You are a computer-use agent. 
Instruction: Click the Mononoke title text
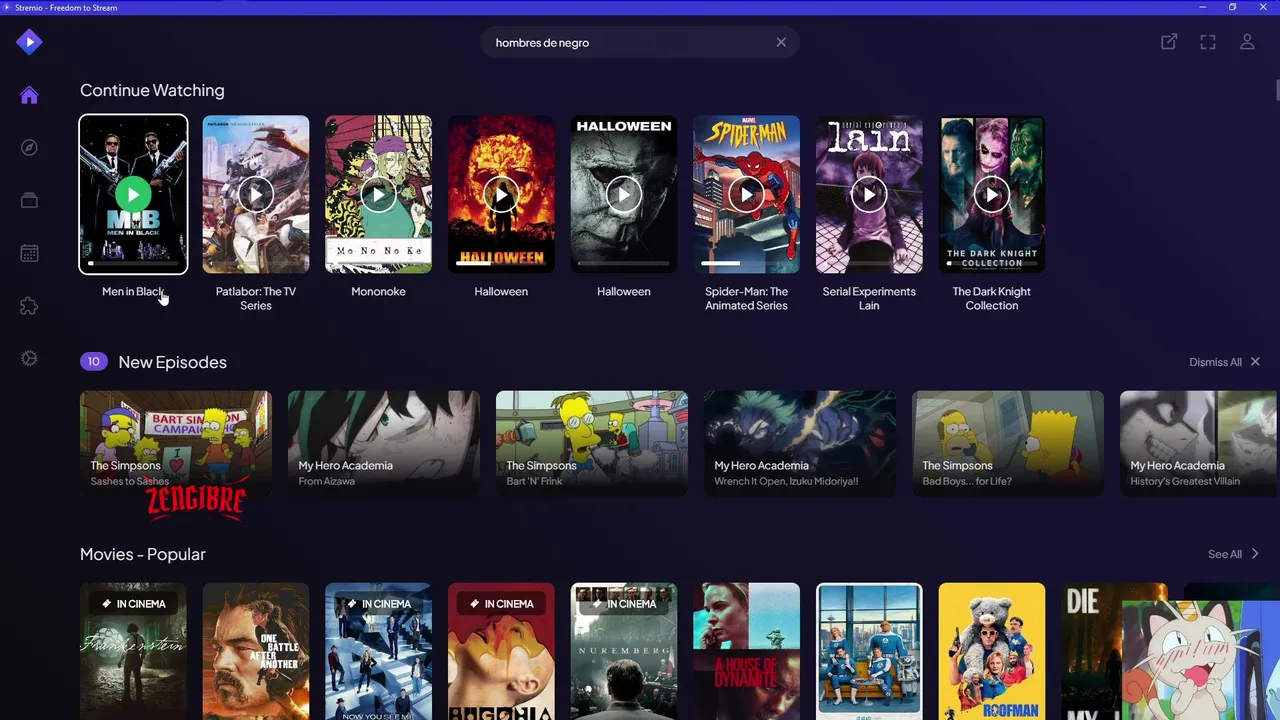click(x=378, y=292)
